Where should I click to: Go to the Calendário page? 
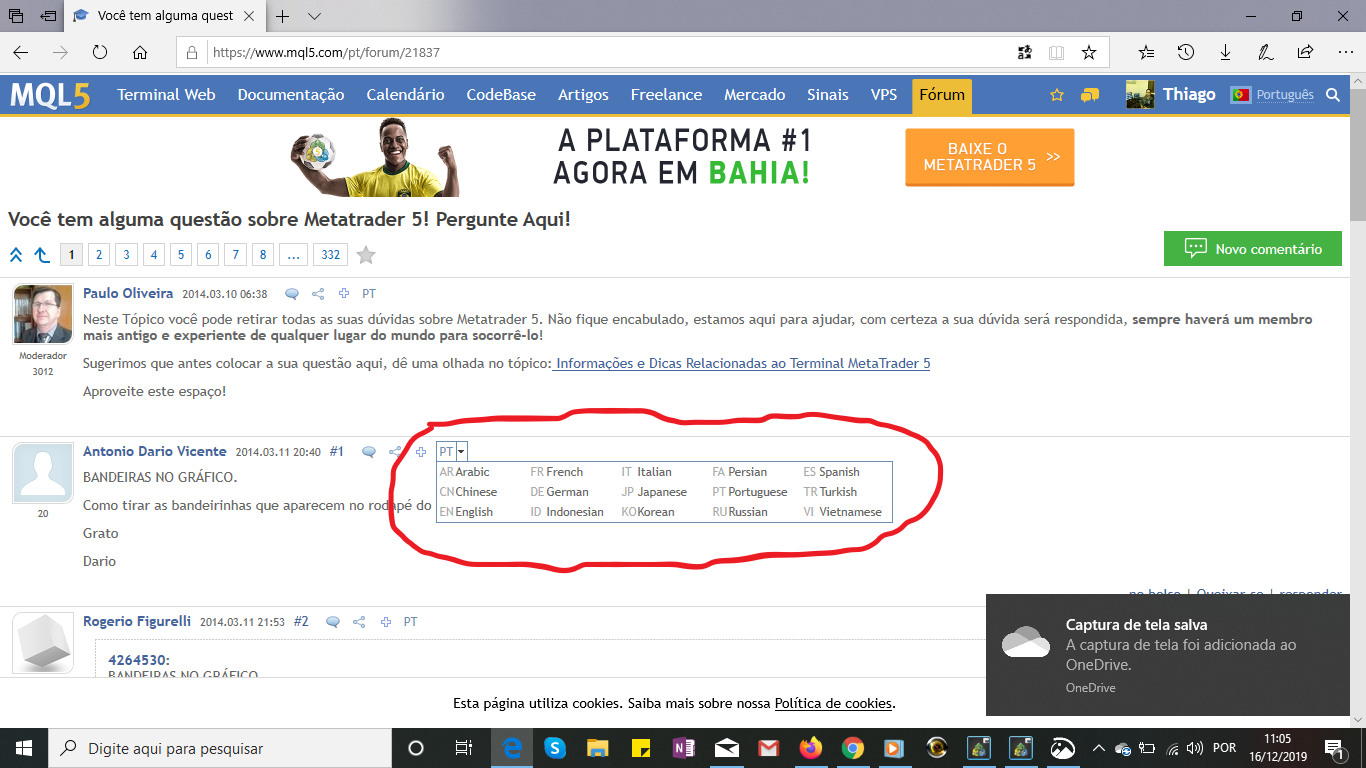click(405, 95)
